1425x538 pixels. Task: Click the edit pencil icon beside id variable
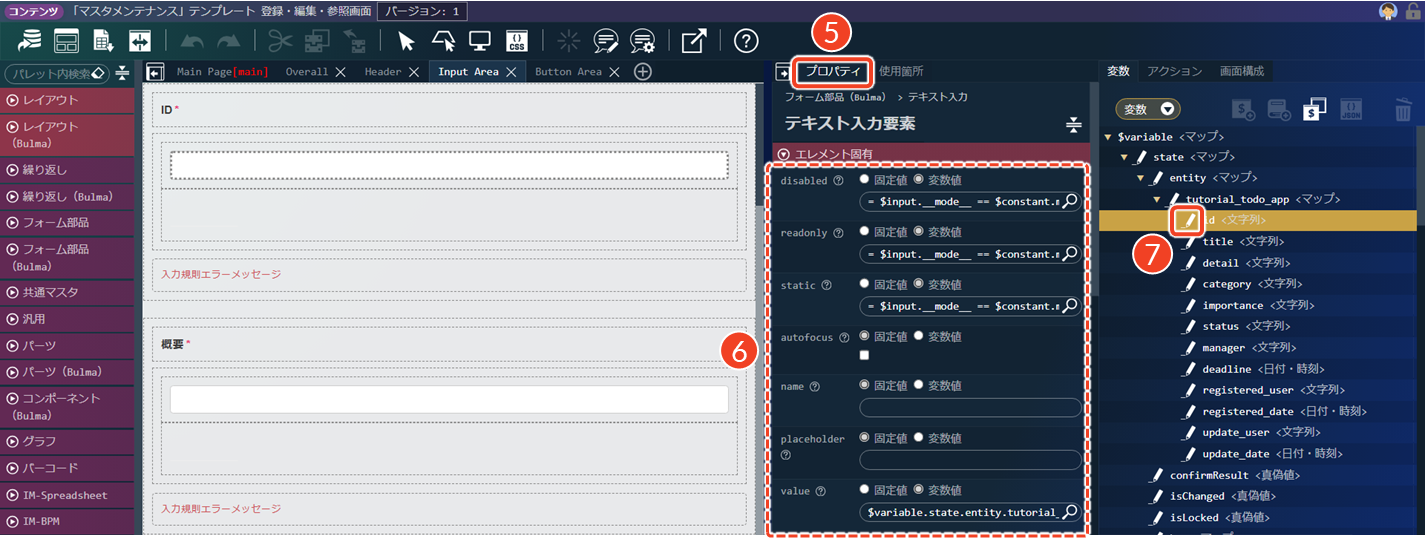pyautogui.click(x=1185, y=220)
